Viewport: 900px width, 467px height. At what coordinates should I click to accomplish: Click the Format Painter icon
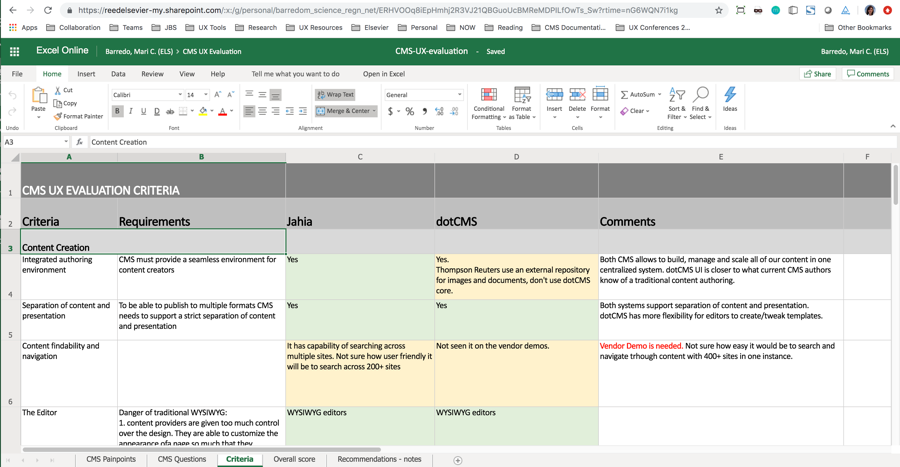tap(57, 117)
